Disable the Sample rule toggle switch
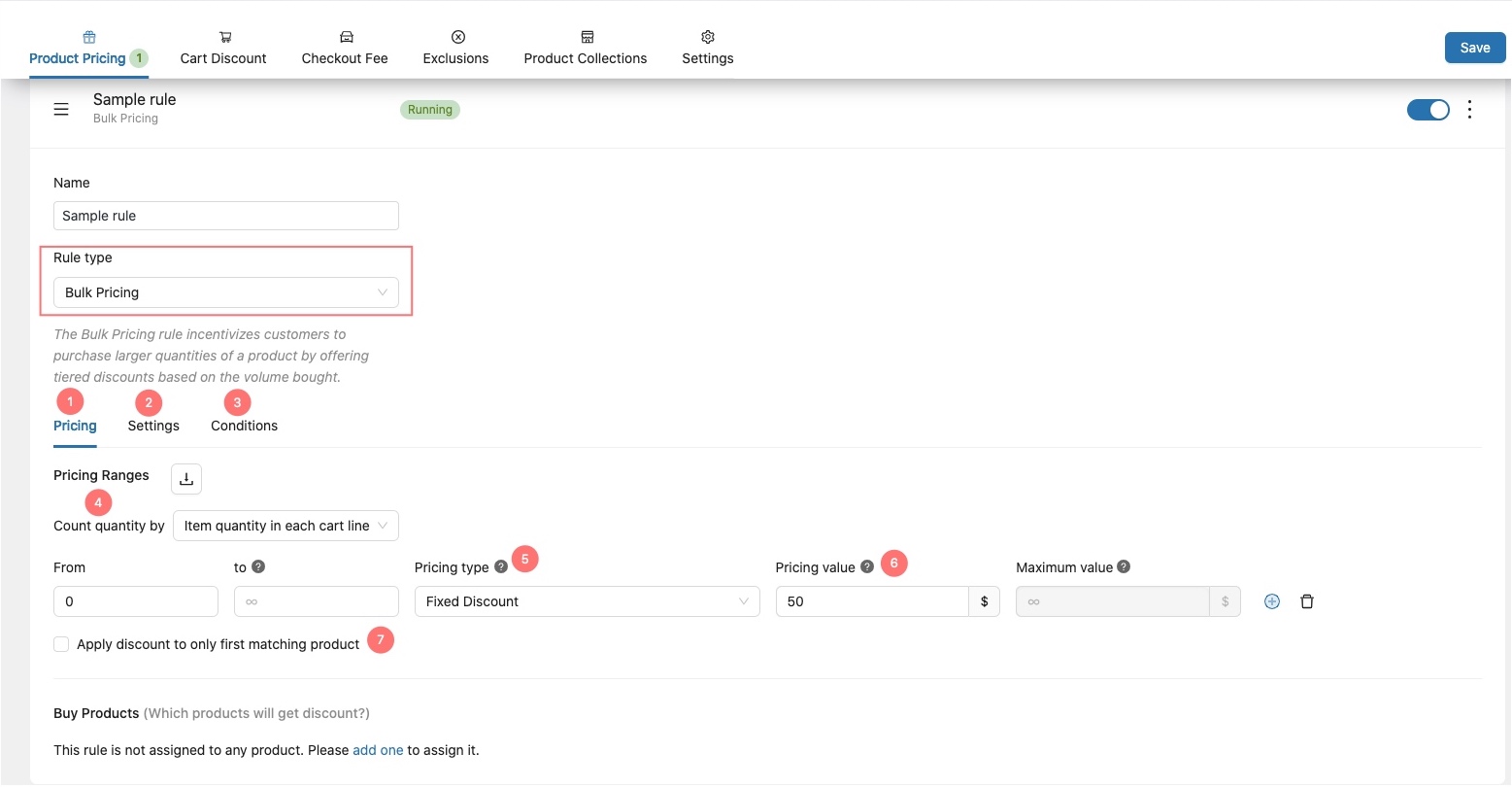Image resolution: width=1512 pixels, height=787 pixels. (x=1428, y=110)
